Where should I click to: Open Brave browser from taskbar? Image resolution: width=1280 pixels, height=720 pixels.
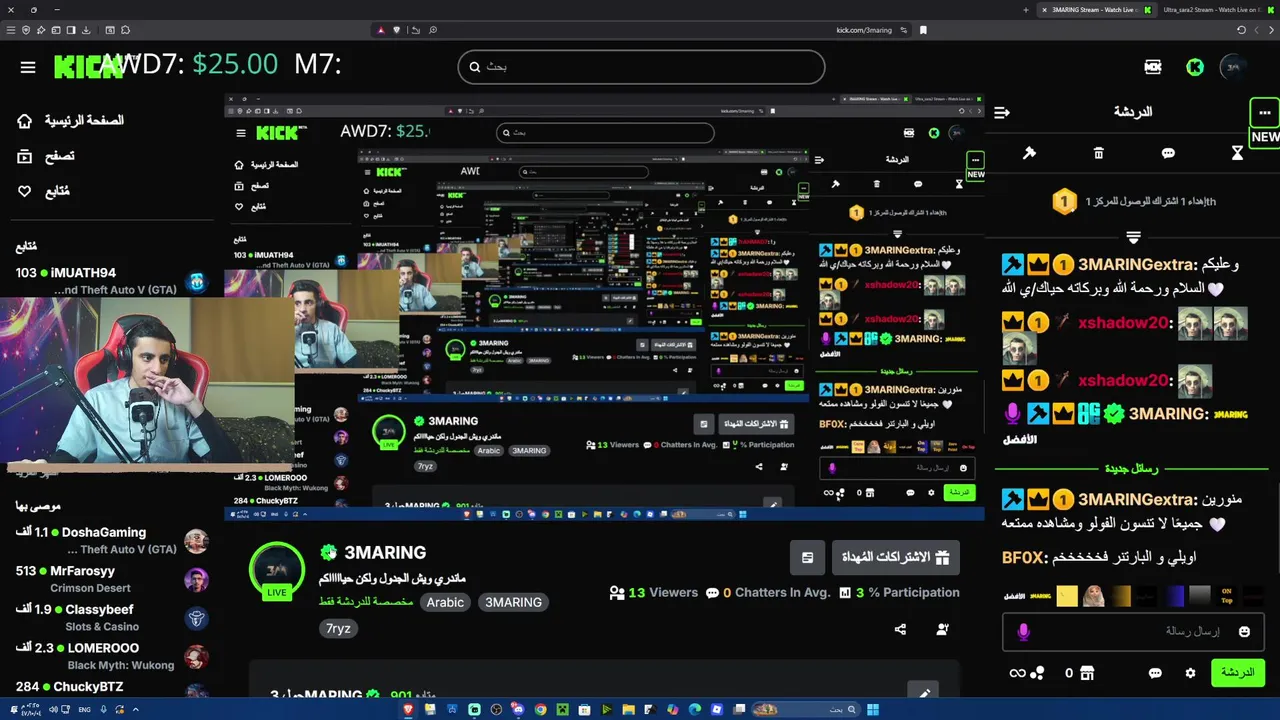tap(408, 710)
